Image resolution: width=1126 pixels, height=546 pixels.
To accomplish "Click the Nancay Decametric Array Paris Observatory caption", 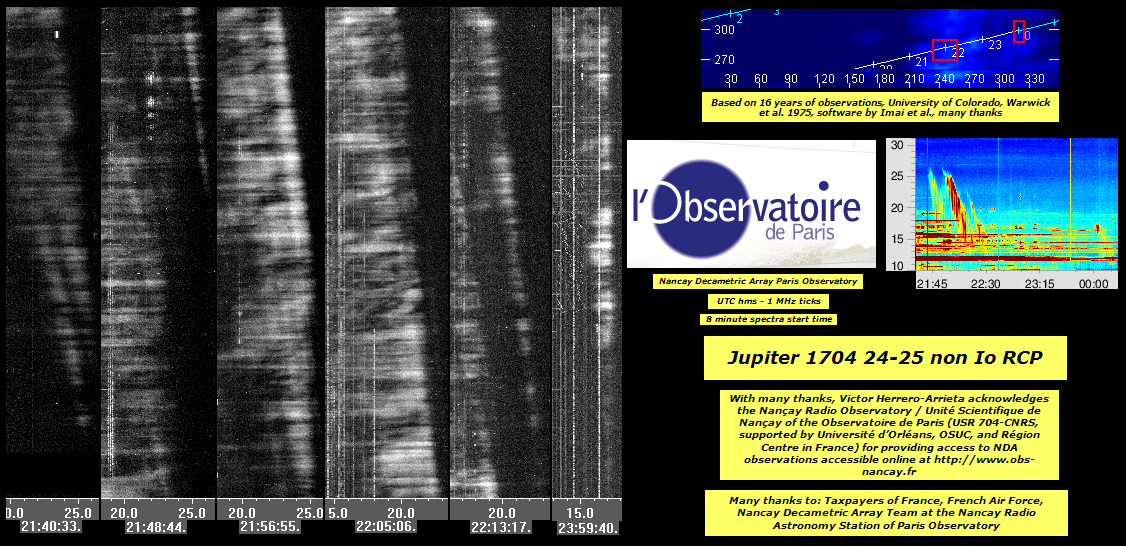I will pos(758,282).
